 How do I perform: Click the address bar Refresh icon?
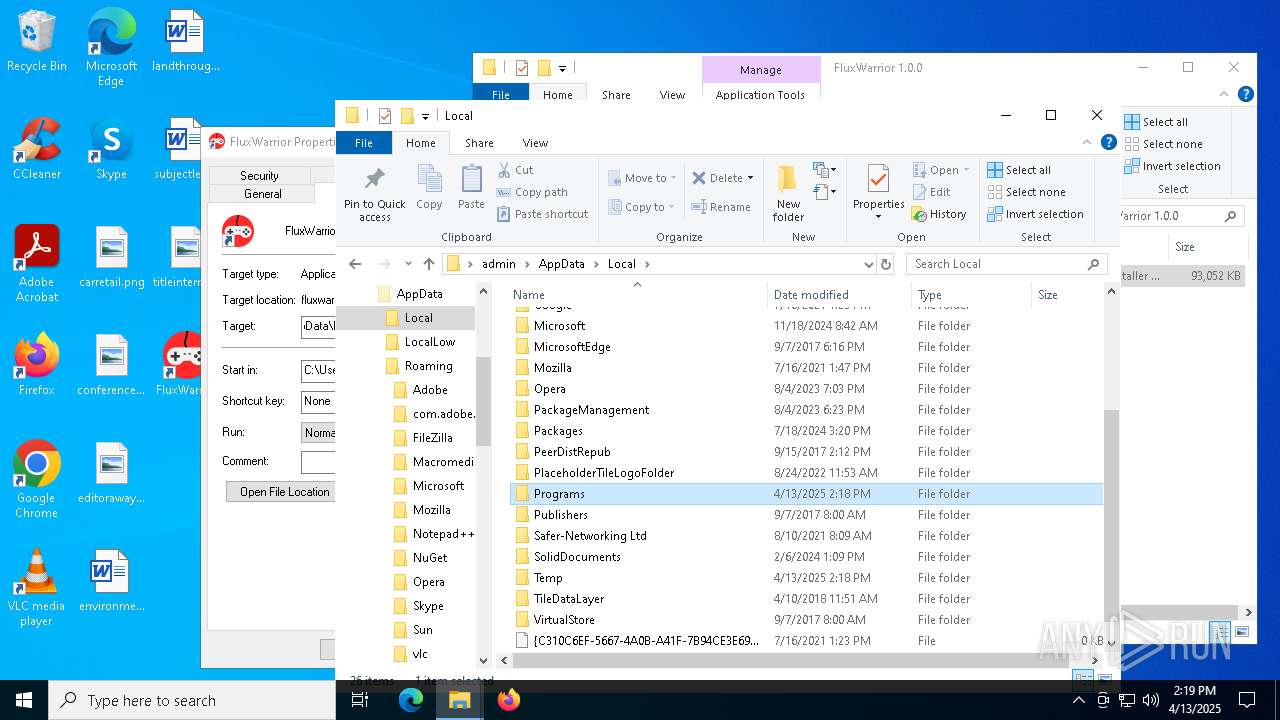pyautogui.click(x=885, y=264)
